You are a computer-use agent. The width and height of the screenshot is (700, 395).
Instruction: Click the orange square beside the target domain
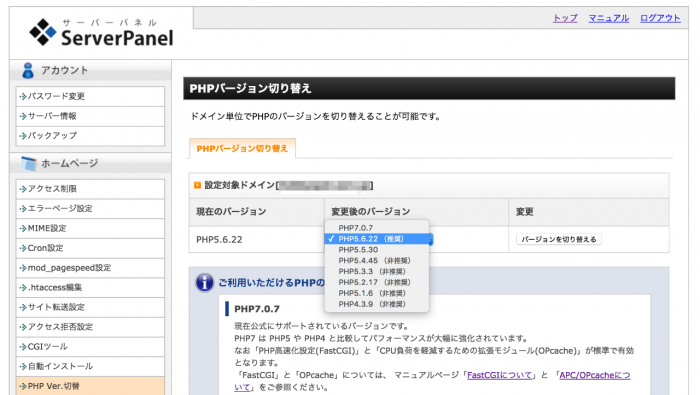pyautogui.click(x=197, y=185)
